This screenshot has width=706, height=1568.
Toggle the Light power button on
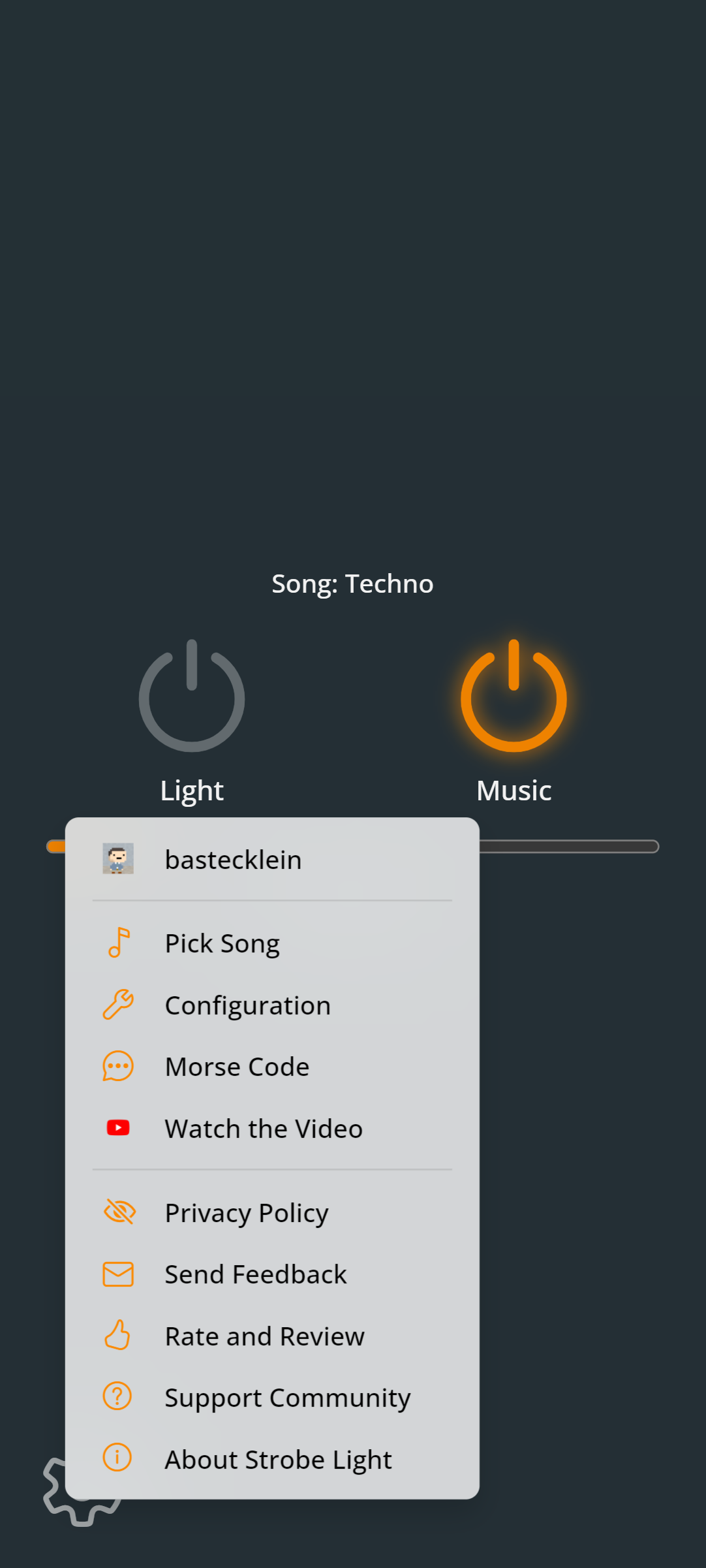click(x=192, y=696)
